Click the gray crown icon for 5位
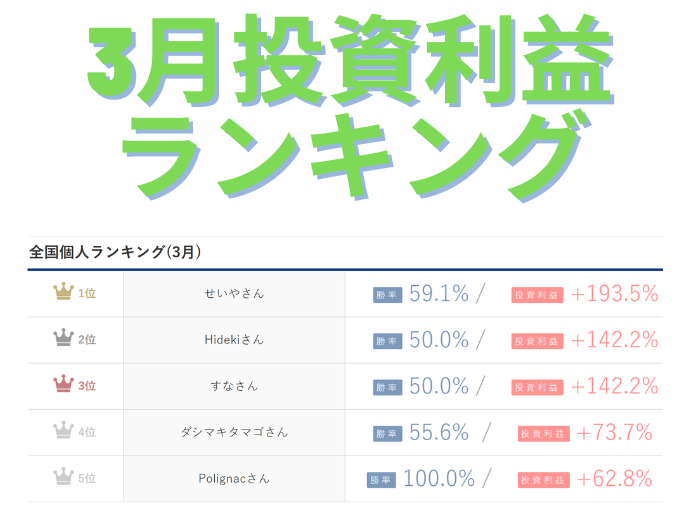The width and height of the screenshot is (700, 525). (x=63, y=478)
